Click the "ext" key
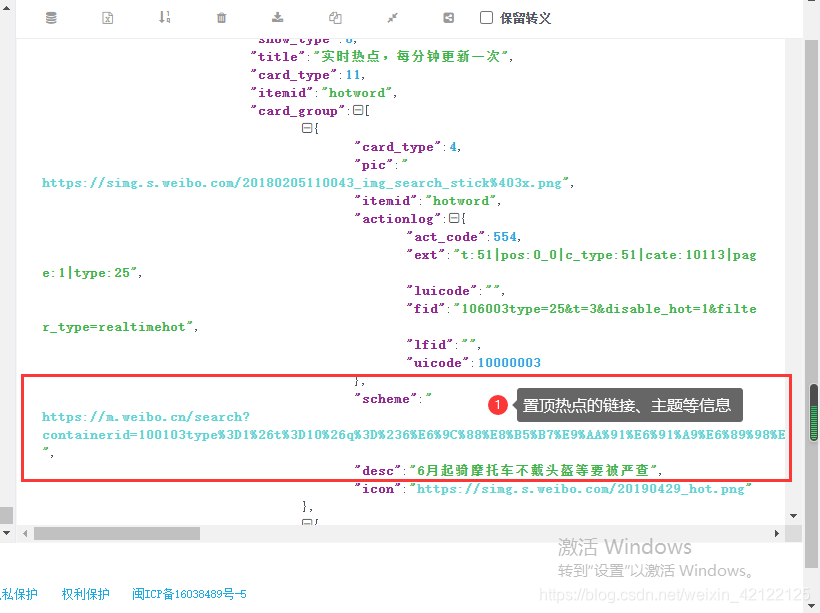 point(426,255)
